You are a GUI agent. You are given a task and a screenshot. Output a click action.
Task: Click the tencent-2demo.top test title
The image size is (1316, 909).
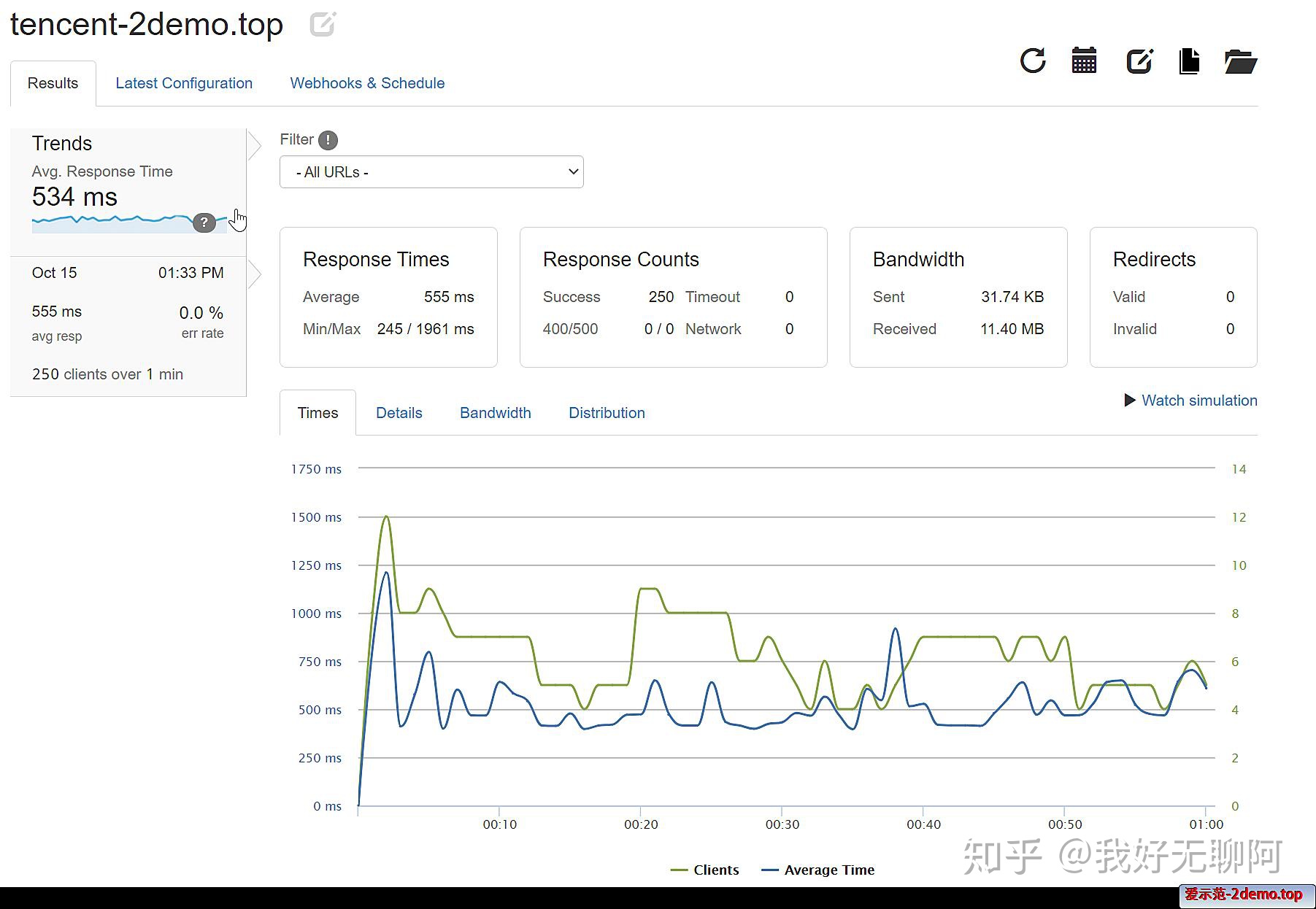click(x=147, y=24)
